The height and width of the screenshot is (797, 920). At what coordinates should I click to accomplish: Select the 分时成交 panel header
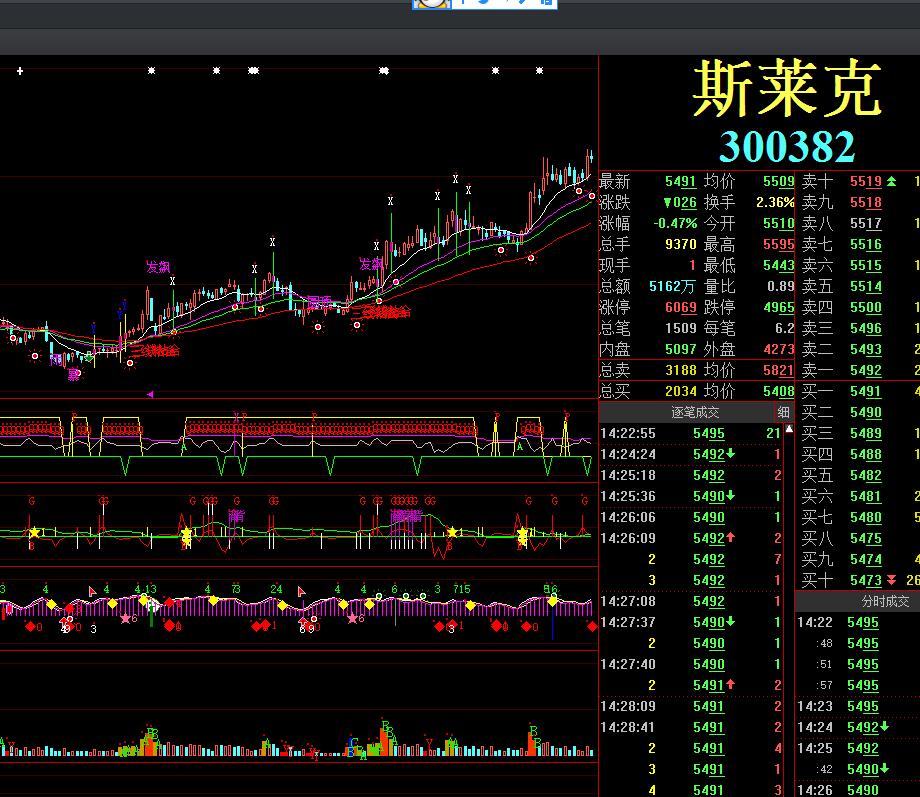point(885,601)
